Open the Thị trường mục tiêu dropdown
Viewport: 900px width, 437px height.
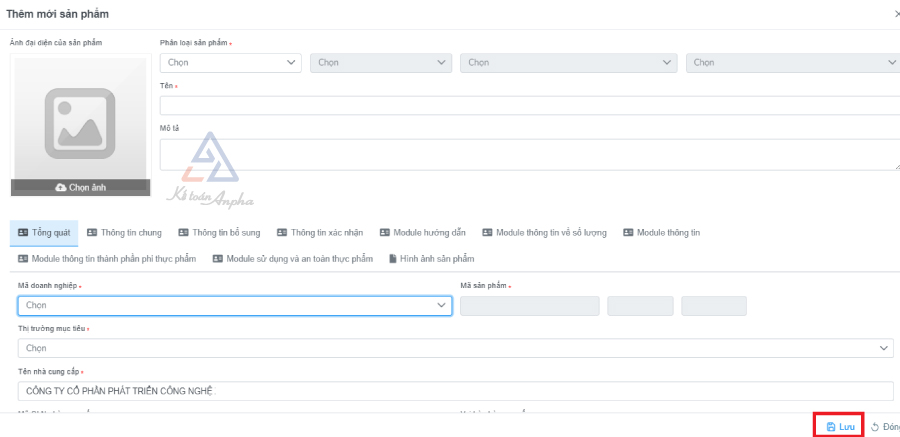pos(455,348)
